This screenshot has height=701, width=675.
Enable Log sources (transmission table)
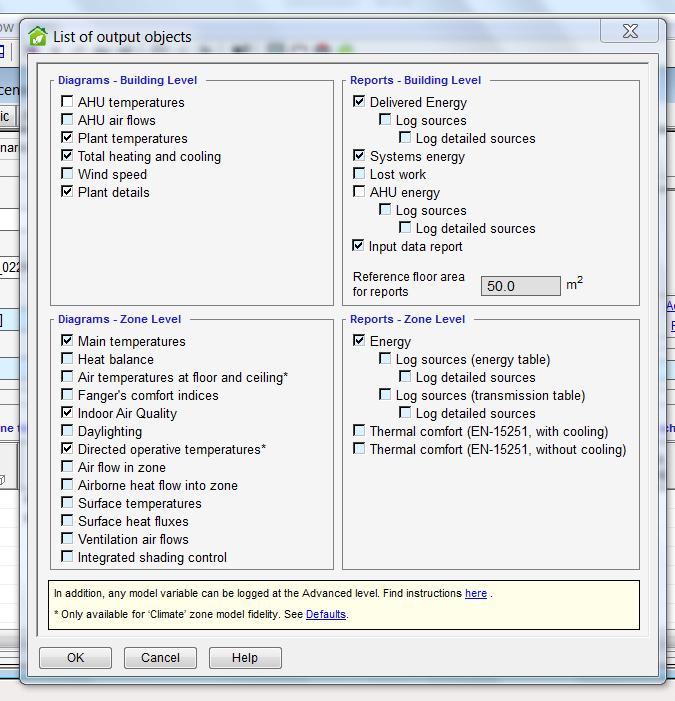pyautogui.click(x=385, y=394)
